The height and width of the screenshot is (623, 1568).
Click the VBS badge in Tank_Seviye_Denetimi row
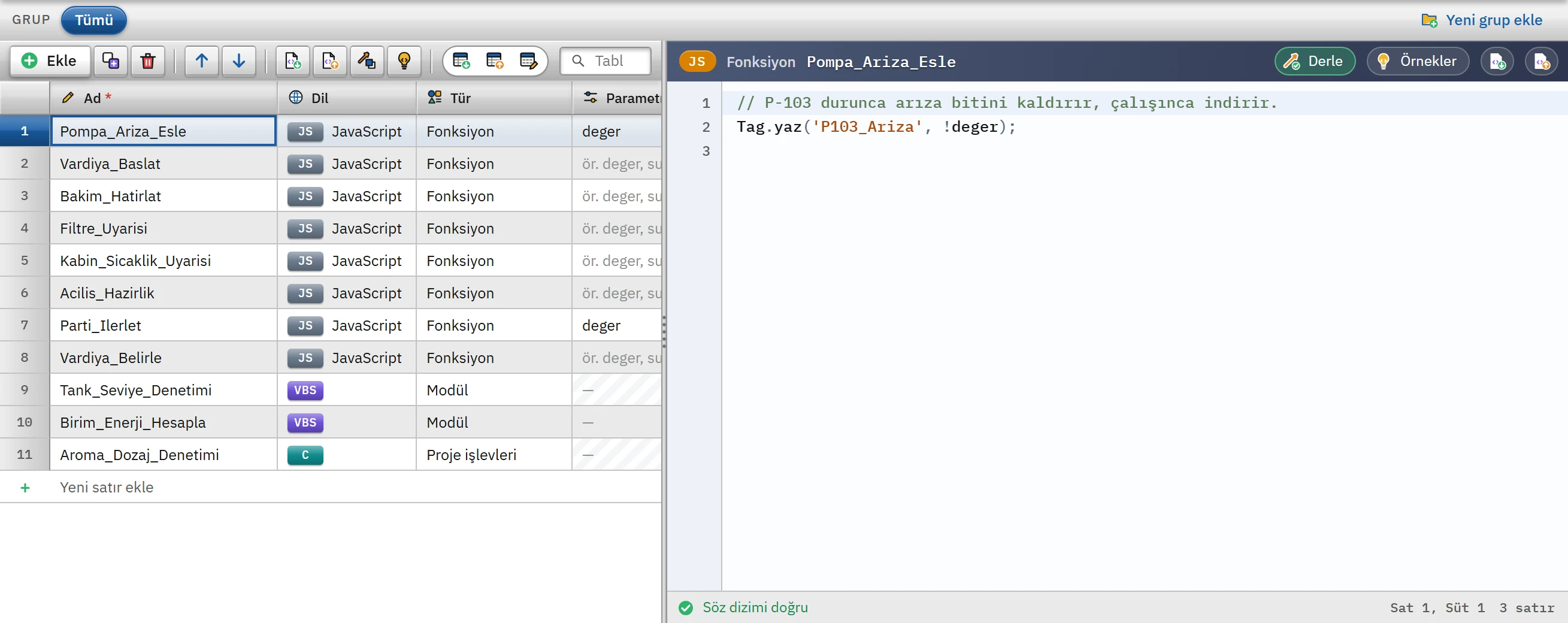(305, 391)
